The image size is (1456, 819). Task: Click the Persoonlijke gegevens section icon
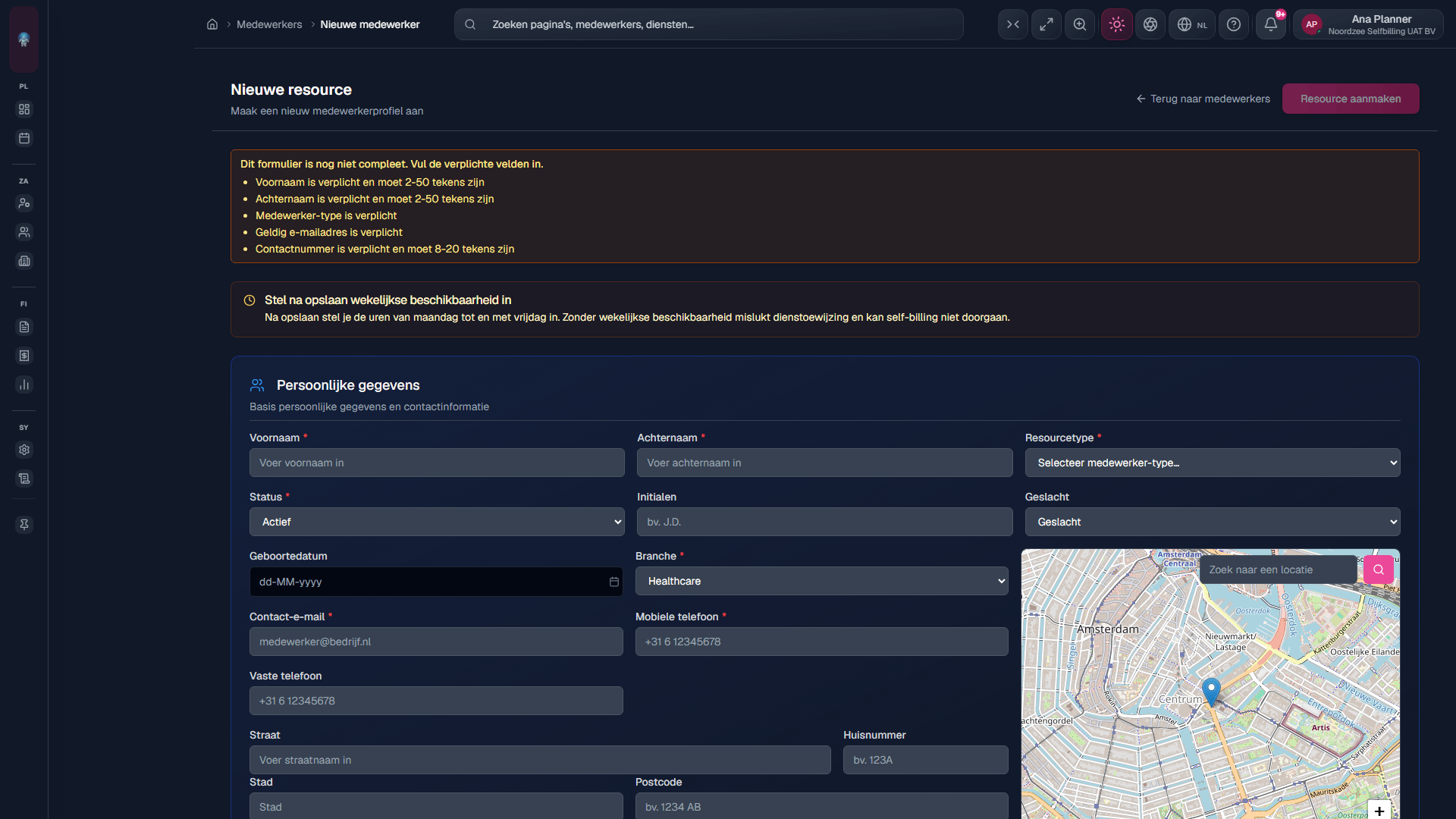point(257,385)
